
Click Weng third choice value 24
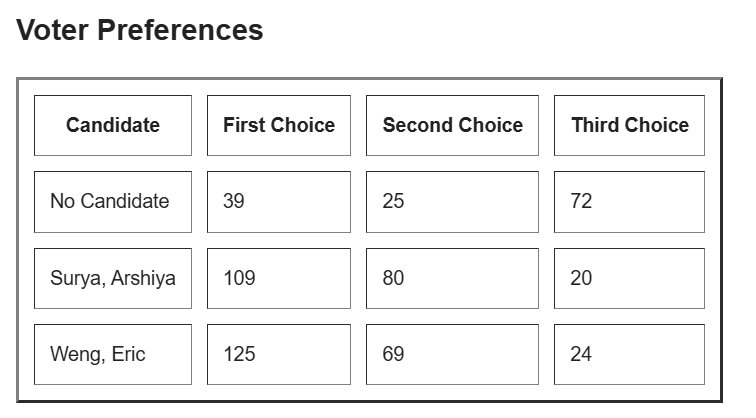629,354
